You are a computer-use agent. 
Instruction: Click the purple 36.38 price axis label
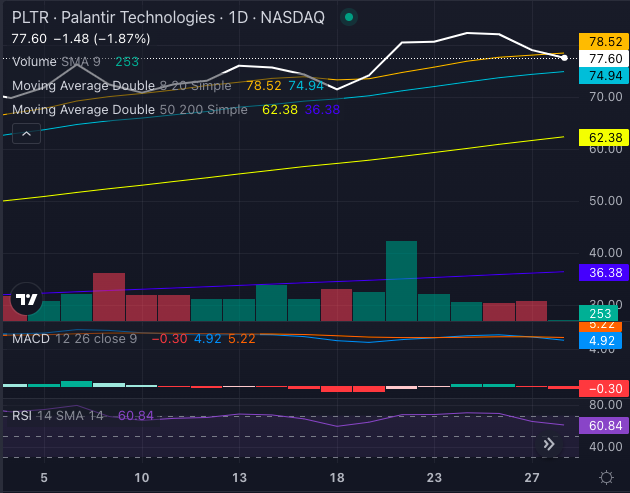605,272
